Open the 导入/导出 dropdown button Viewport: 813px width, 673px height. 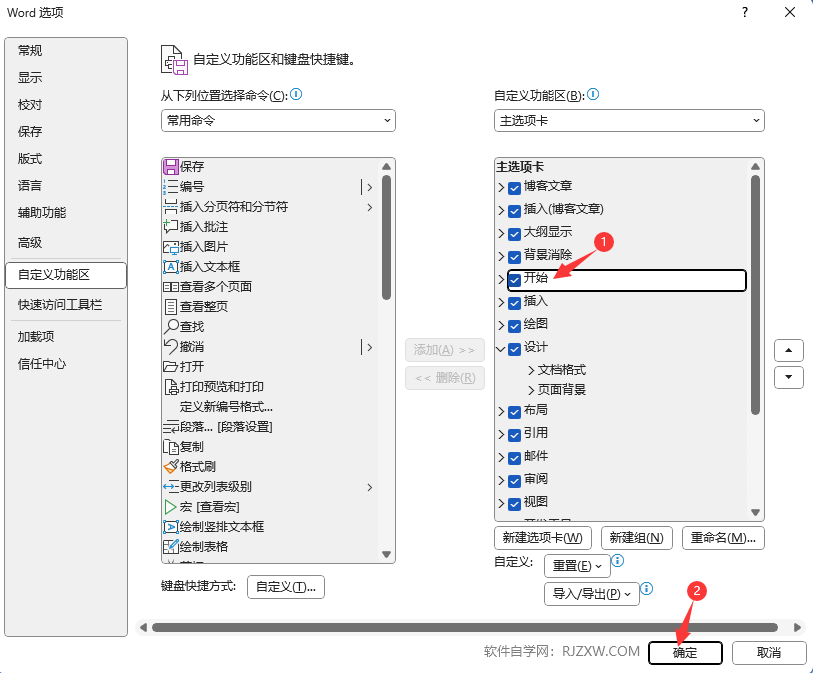pos(592,594)
